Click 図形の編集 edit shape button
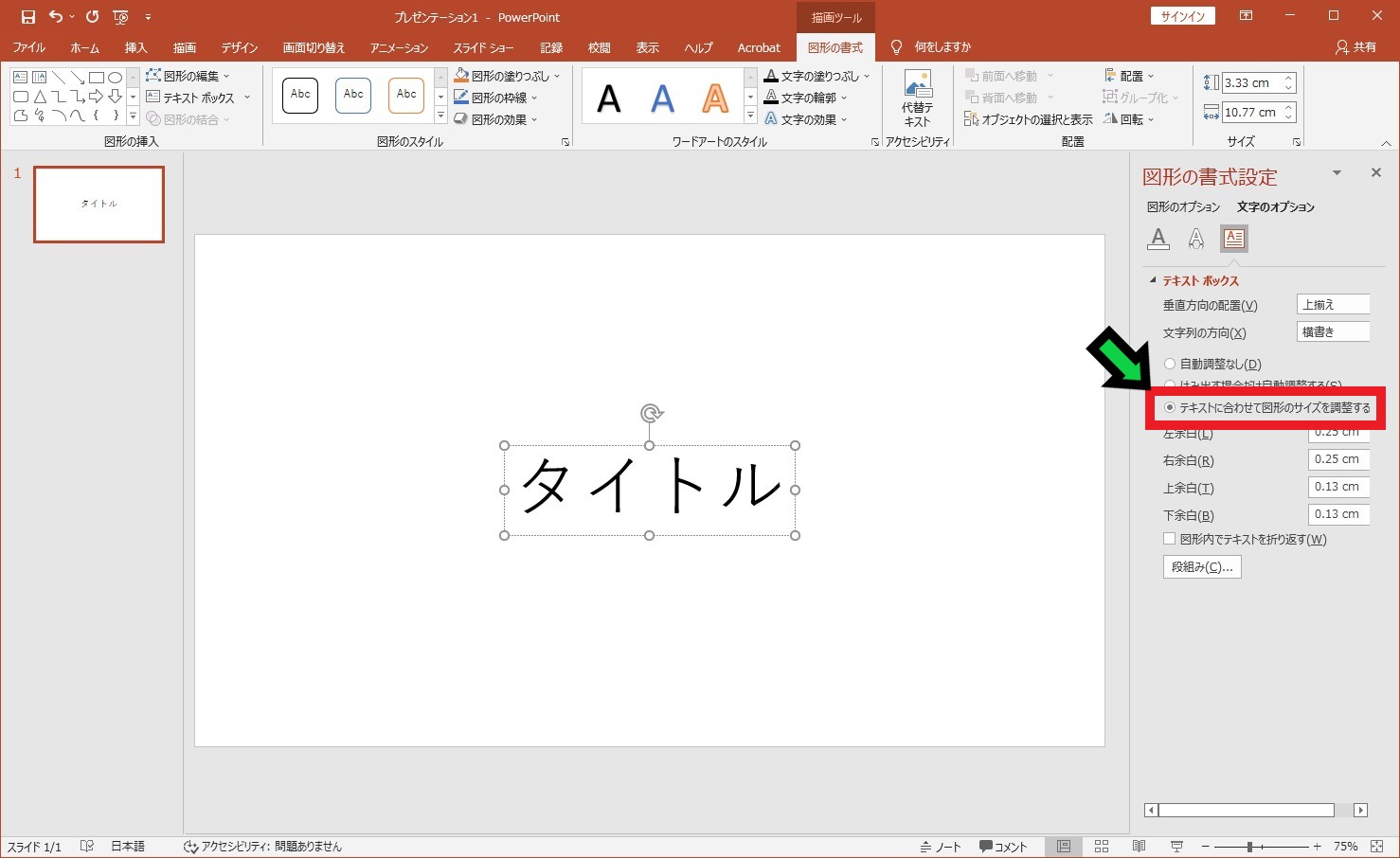 click(x=188, y=76)
